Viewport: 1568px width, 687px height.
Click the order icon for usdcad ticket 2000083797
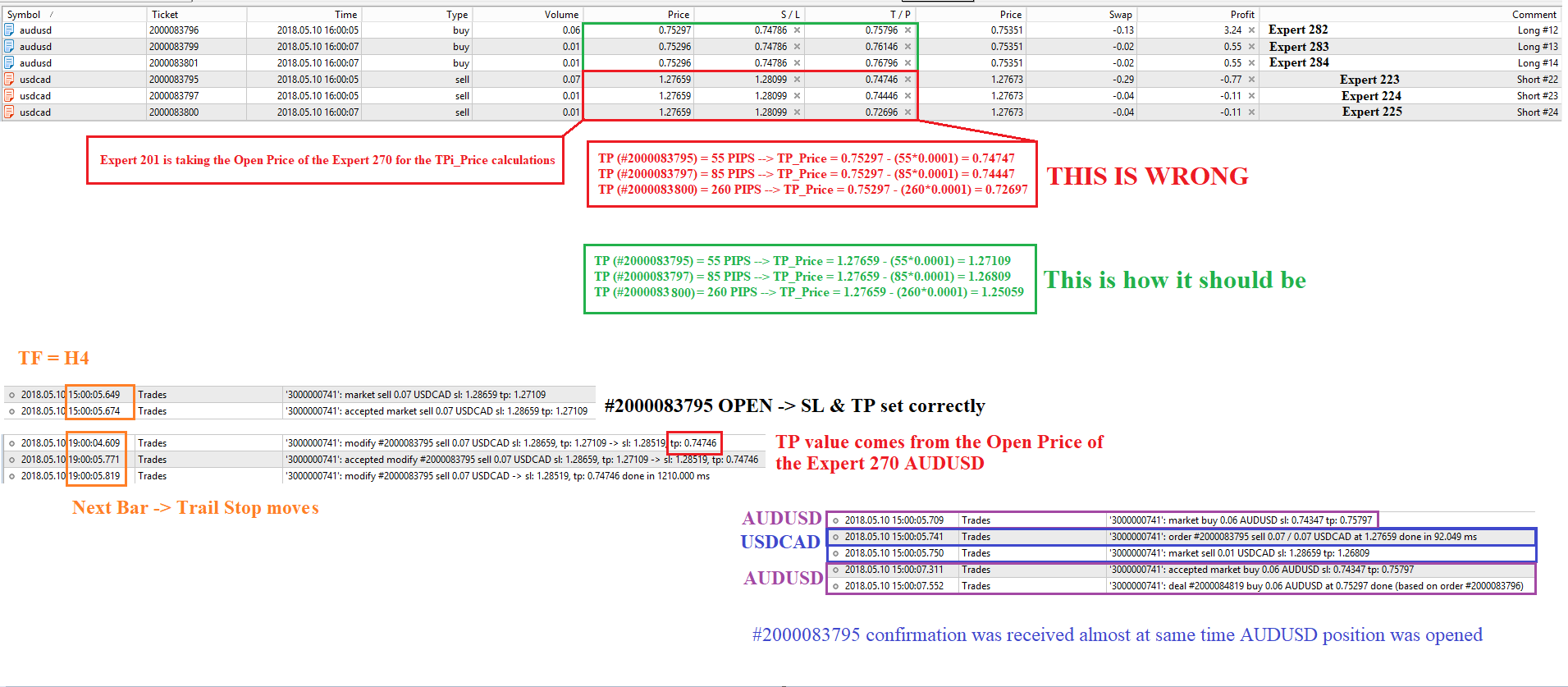tap(9, 95)
